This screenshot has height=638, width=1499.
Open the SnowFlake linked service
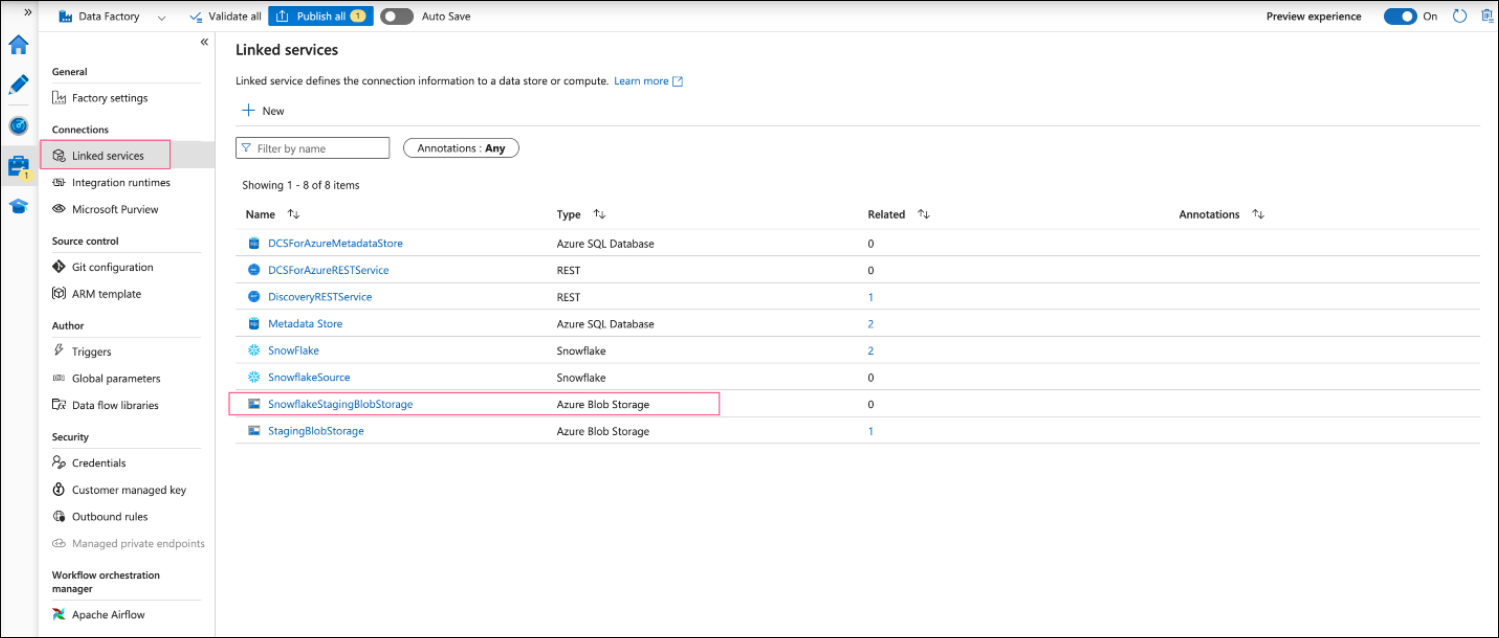coord(293,351)
